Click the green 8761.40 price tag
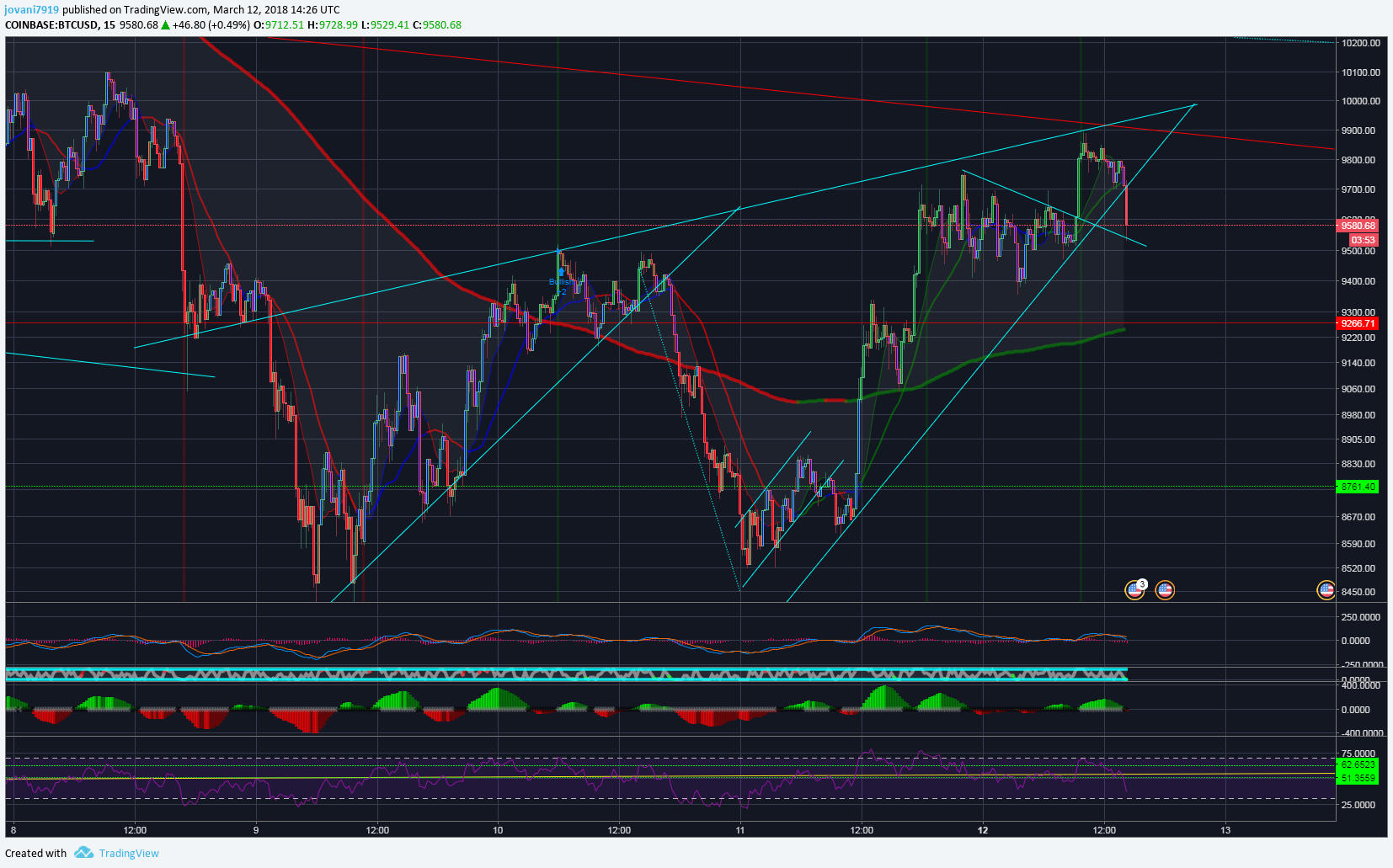 tap(1358, 487)
